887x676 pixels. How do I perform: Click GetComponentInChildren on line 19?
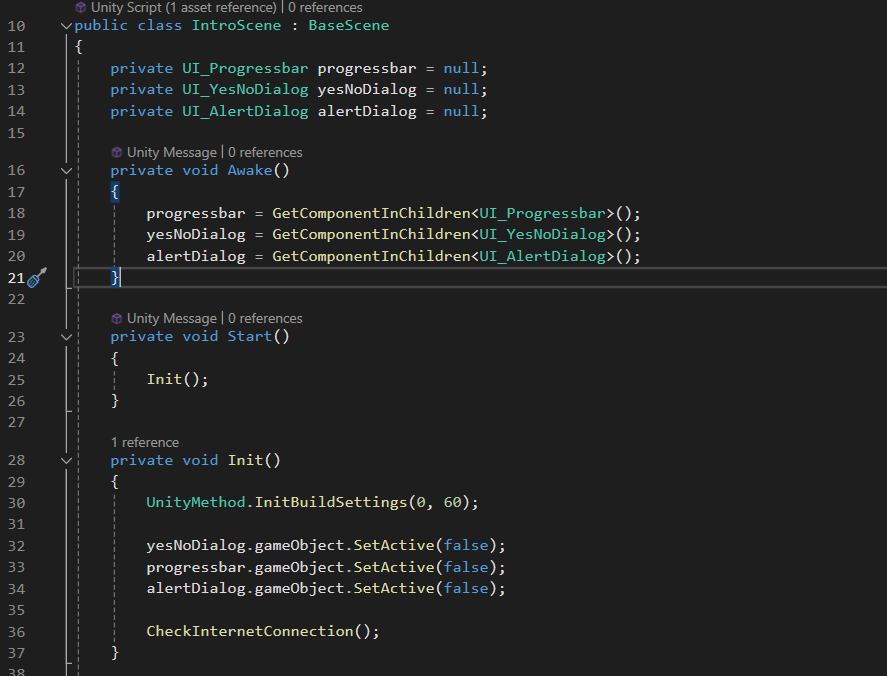tap(371, 234)
